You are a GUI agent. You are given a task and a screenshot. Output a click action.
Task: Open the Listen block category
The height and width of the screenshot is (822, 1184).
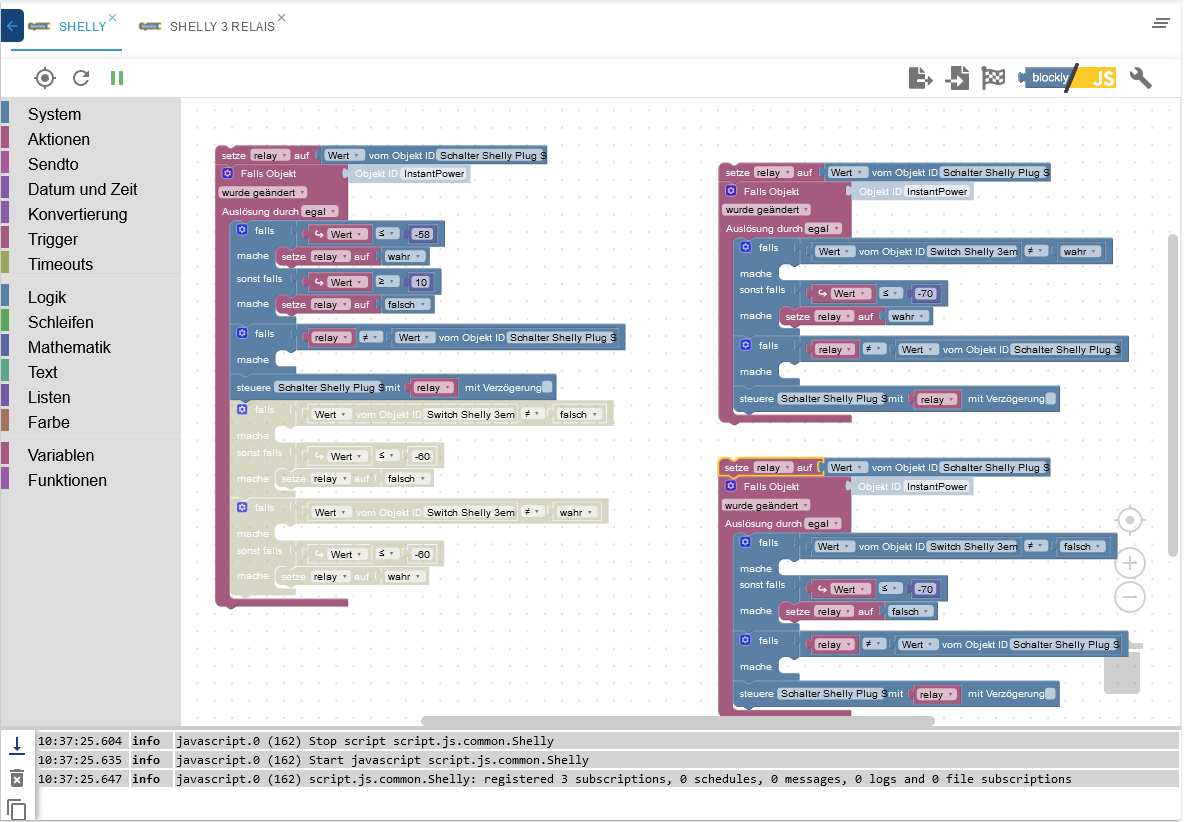[49, 397]
